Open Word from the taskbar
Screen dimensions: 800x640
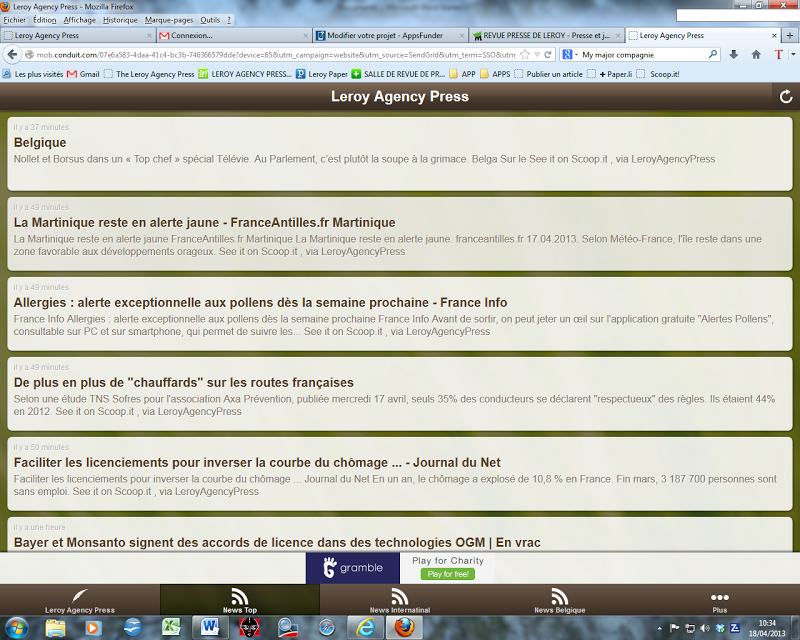pyautogui.click(x=210, y=628)
